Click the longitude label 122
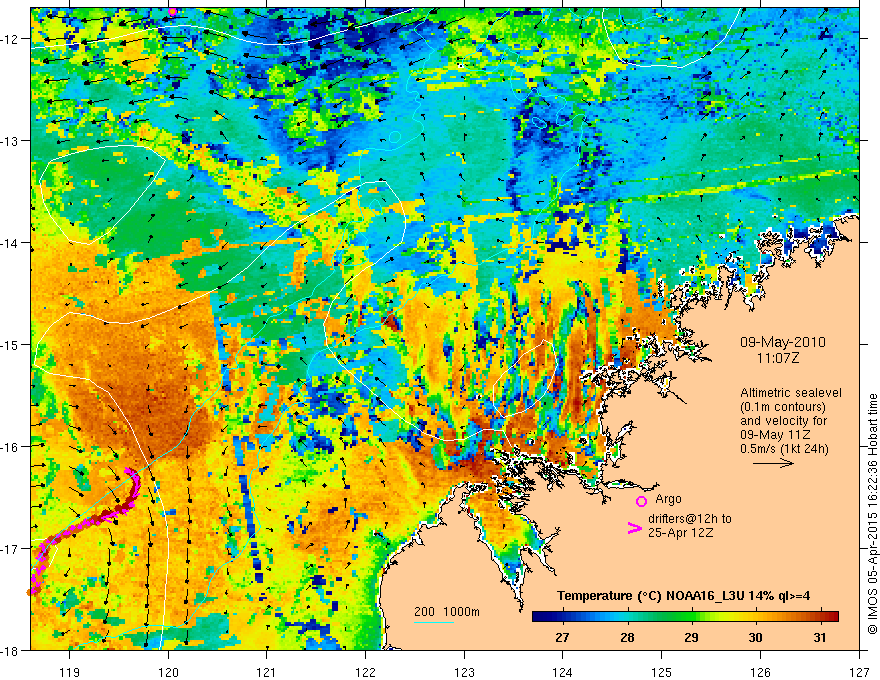Viewport: 880px width, 680px height. point(365,672)
